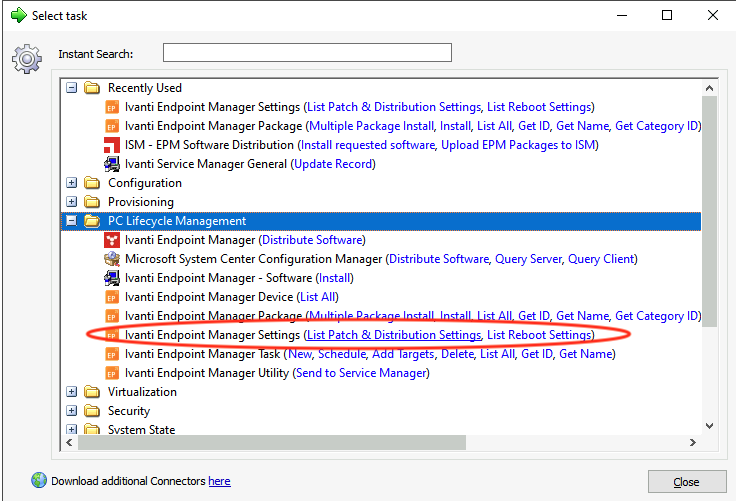Expand the Security node

71,411
